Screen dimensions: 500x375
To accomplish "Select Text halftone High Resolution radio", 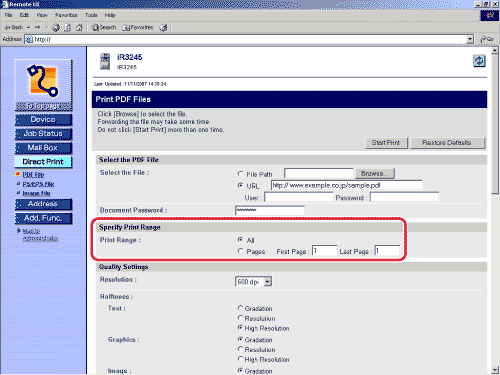I will coord(240,328).
